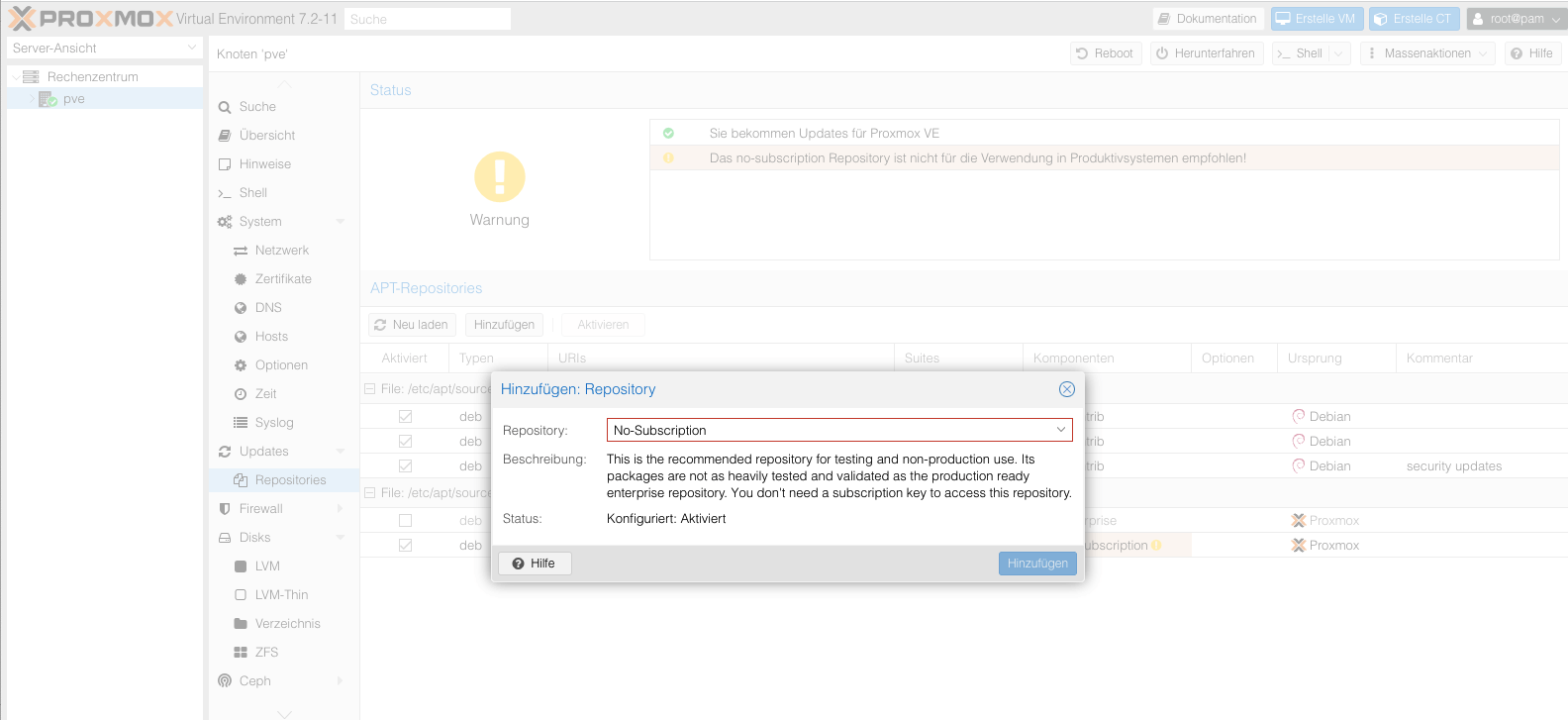
Task: Click the Reboot button icon
Action: tap(1082, 53)
